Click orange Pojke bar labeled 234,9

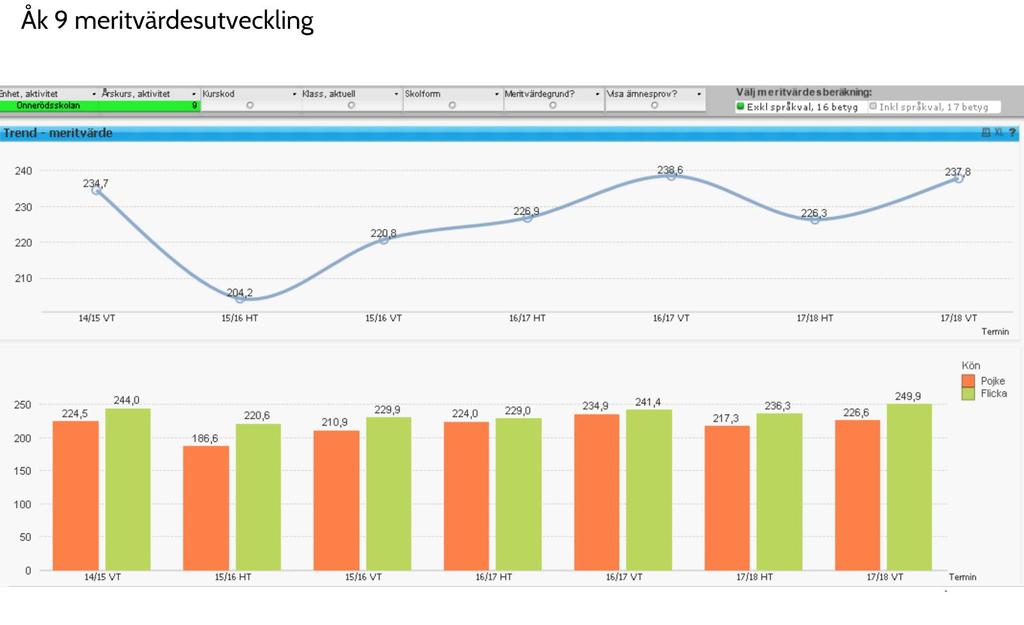[597, 492]
